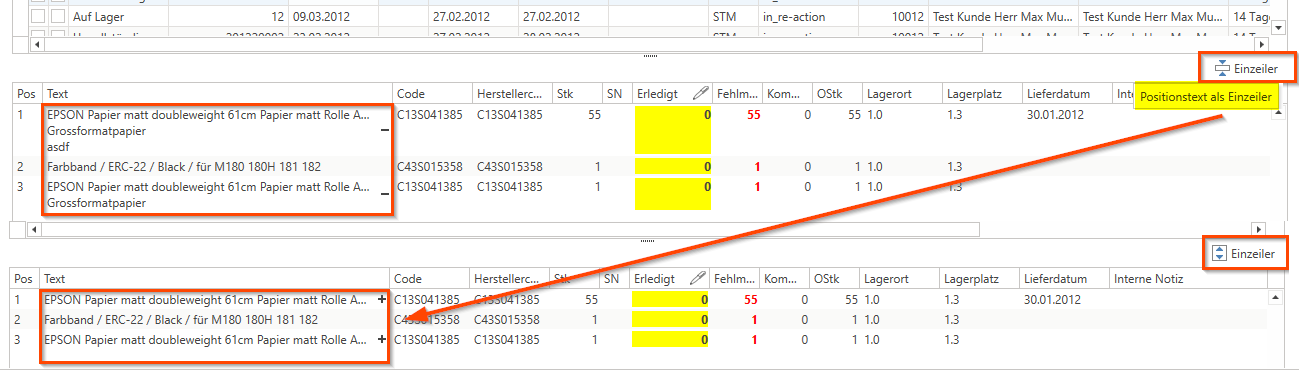Click right arrow of expanded table's horizontal scrollbar
The width and height of the screenshot is (1299, 374).
tap(1259, 229)
